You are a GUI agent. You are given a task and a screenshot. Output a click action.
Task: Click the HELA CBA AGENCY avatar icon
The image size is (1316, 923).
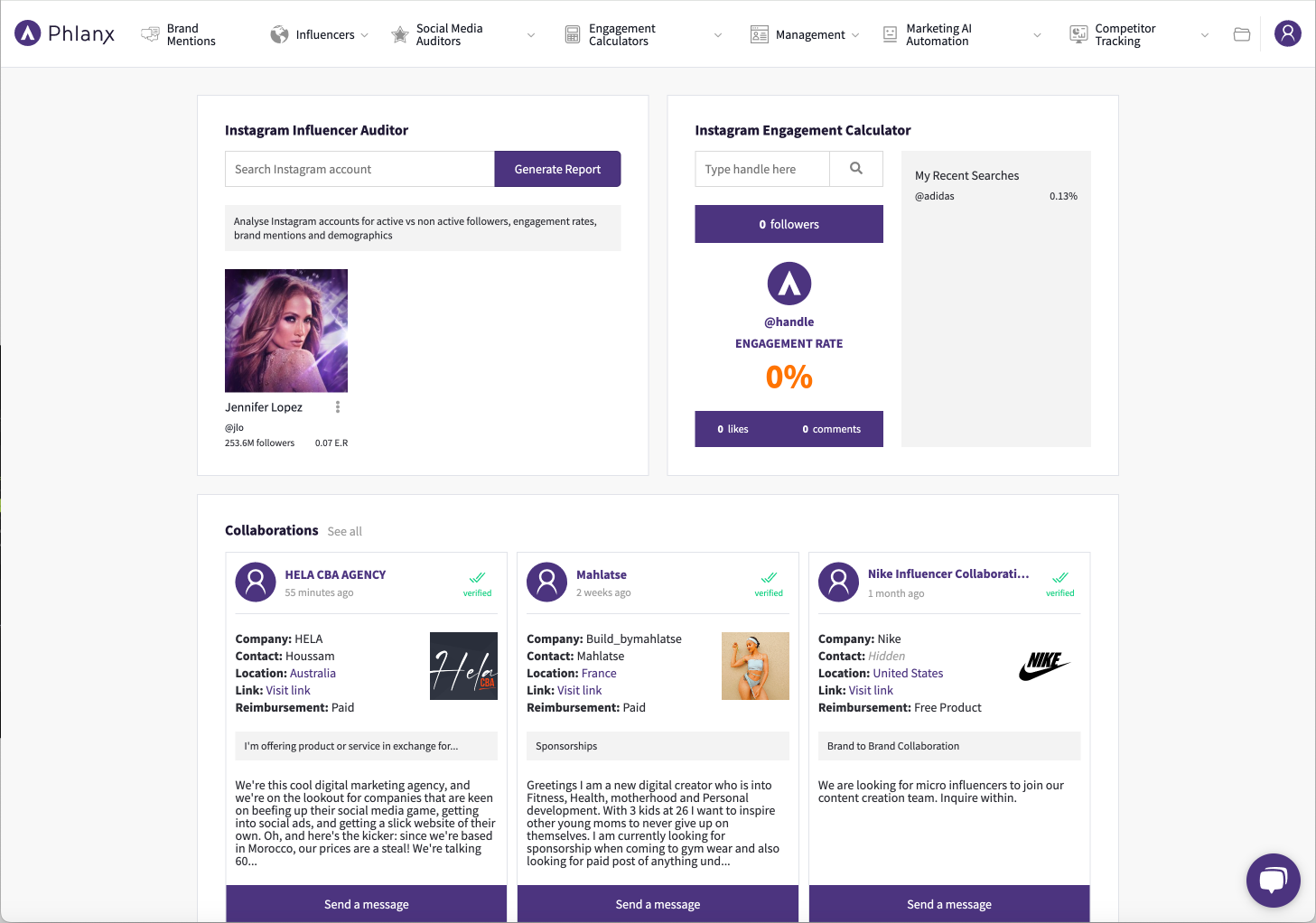[256, 582]
